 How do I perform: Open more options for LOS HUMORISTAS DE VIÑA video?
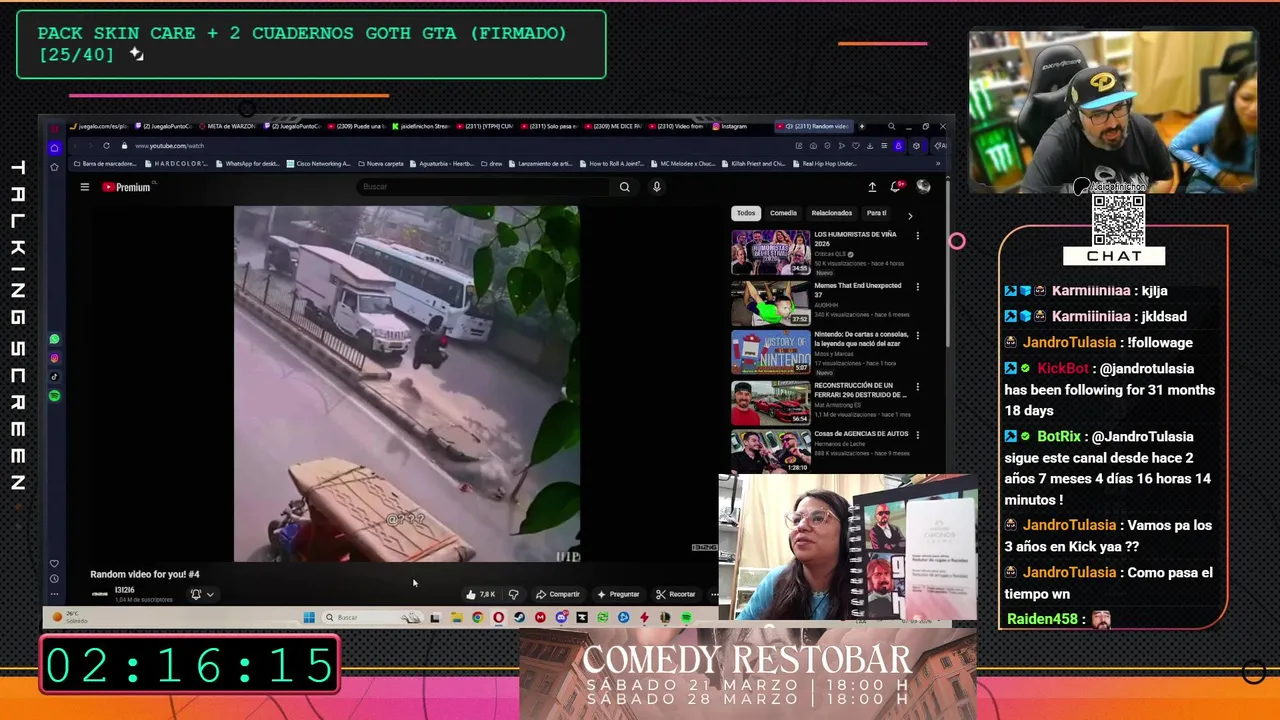pos(918,237)
